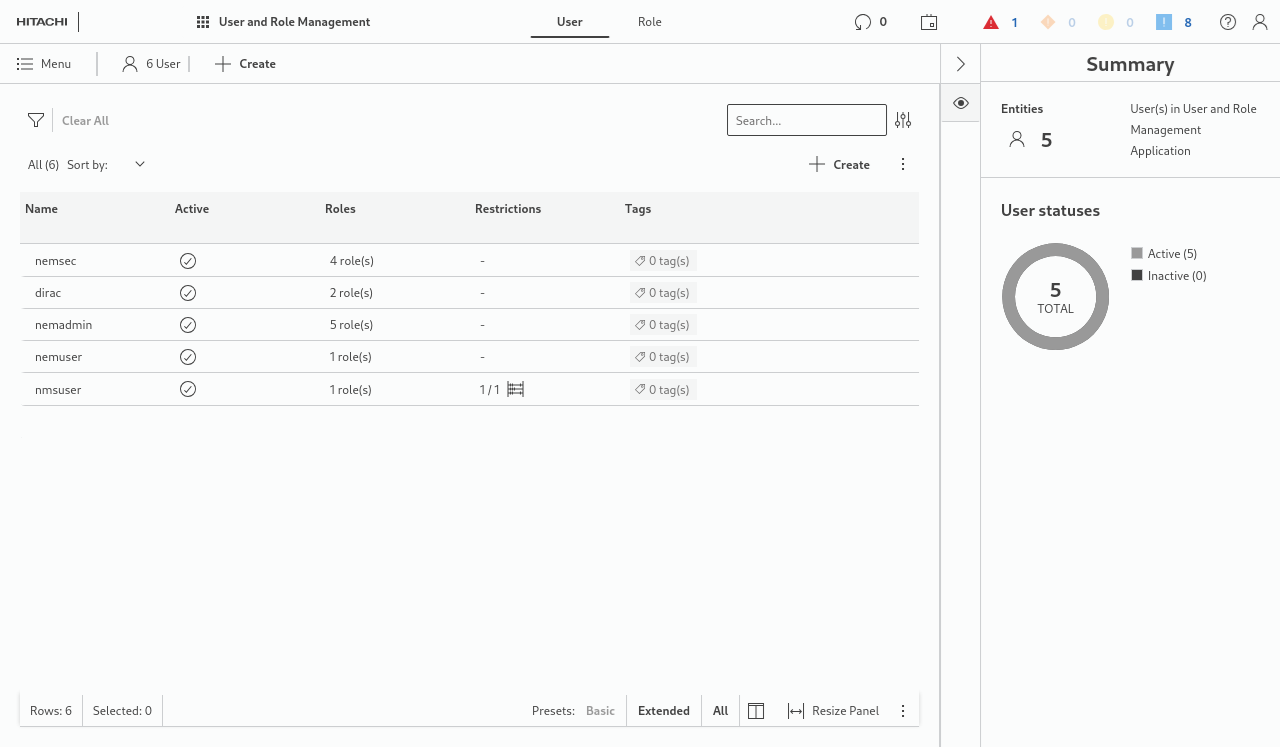Click the refresh counter icon in header
This screenshot has height=747, width=1280.
(862, 22)
